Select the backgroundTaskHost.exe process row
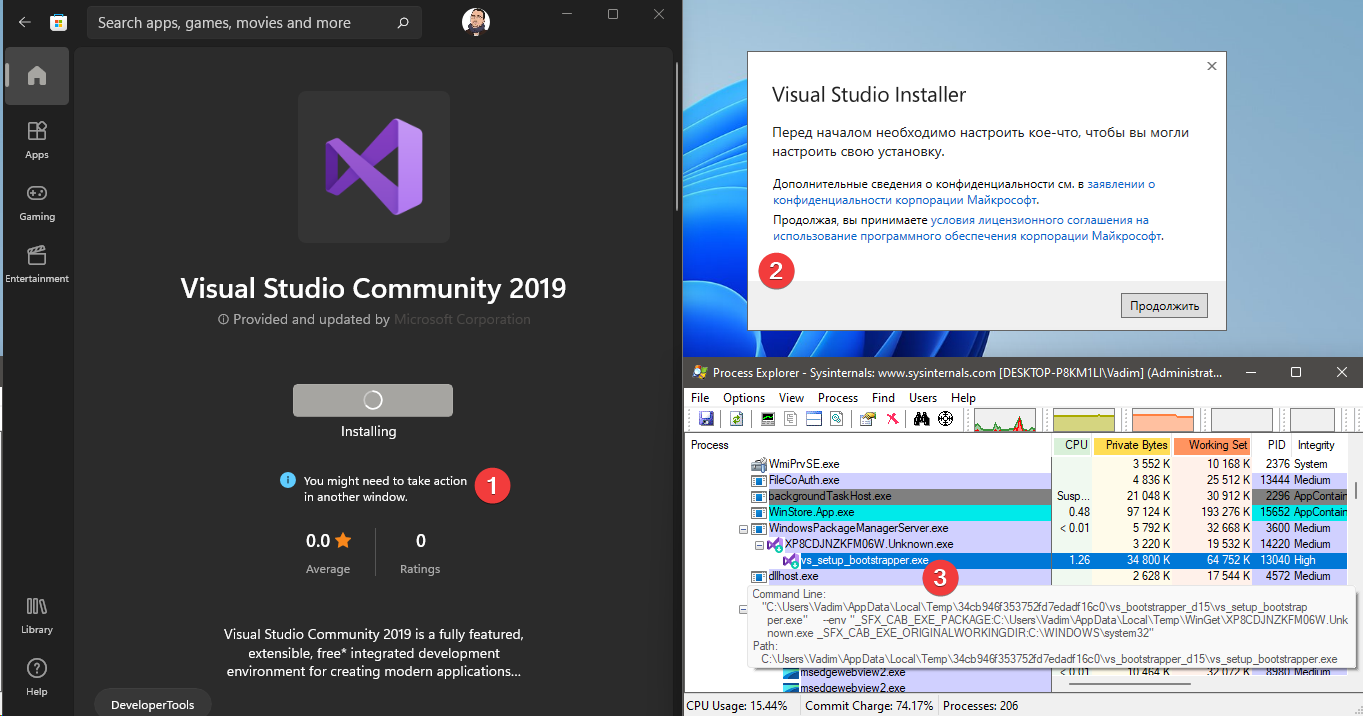Screen dimensions: 1363x716 [x=1016, y=496]
